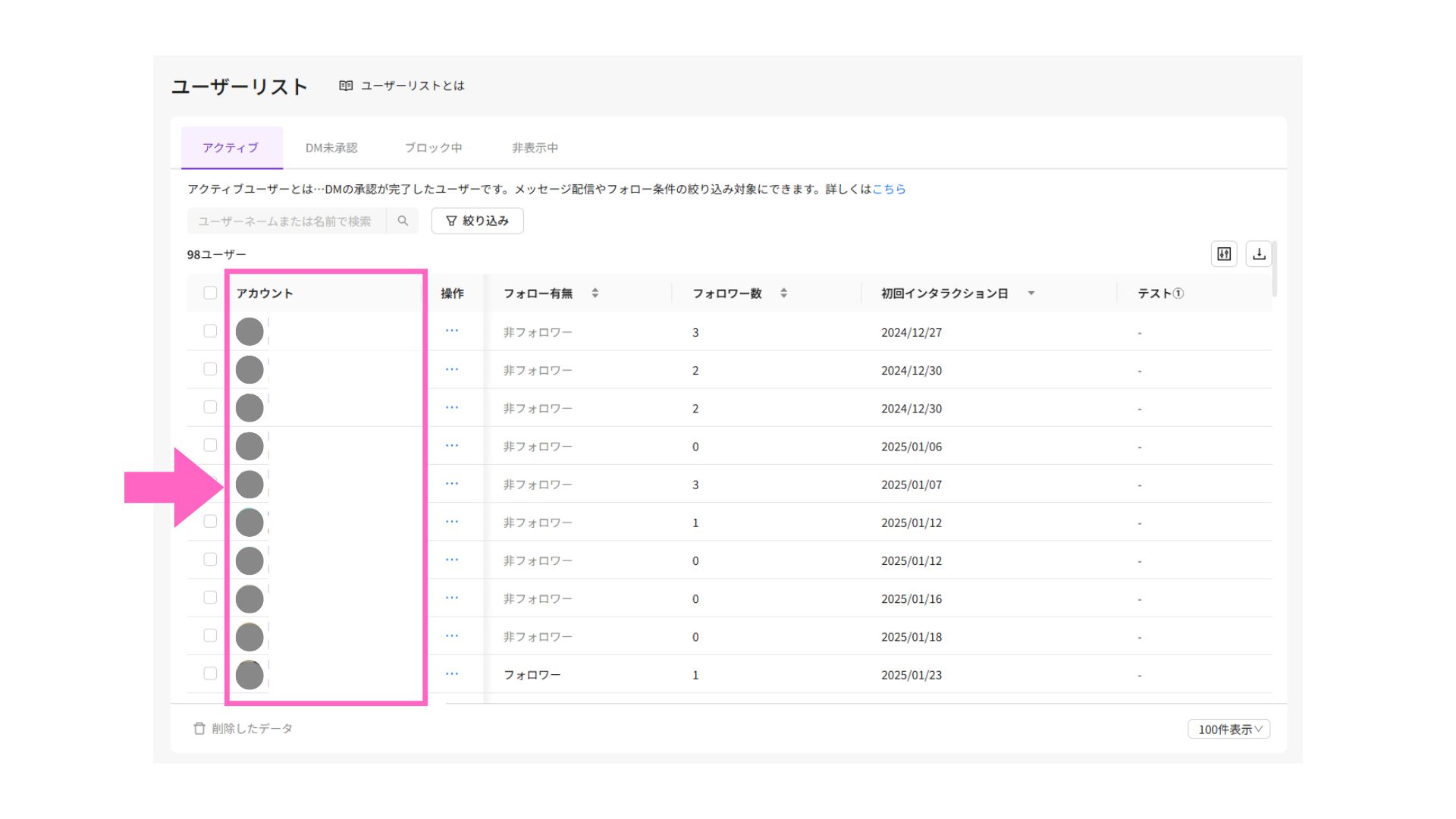Viewport: 1456px width, 819px height.
Task: Switch to the アクティブ tab
Action: click(231, 148)
